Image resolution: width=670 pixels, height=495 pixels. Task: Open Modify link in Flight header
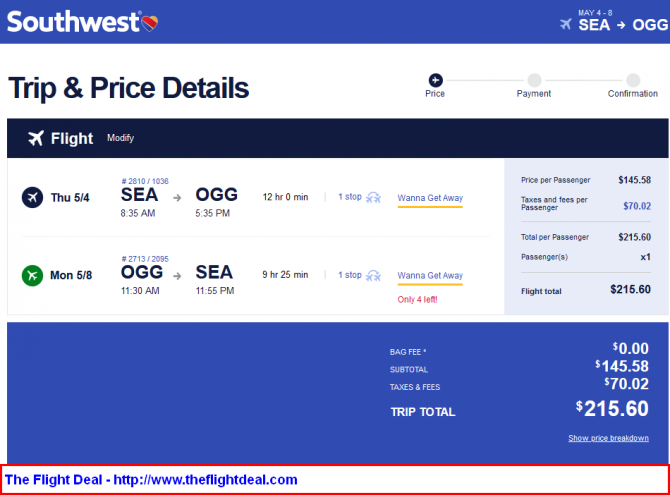[120, 138]
